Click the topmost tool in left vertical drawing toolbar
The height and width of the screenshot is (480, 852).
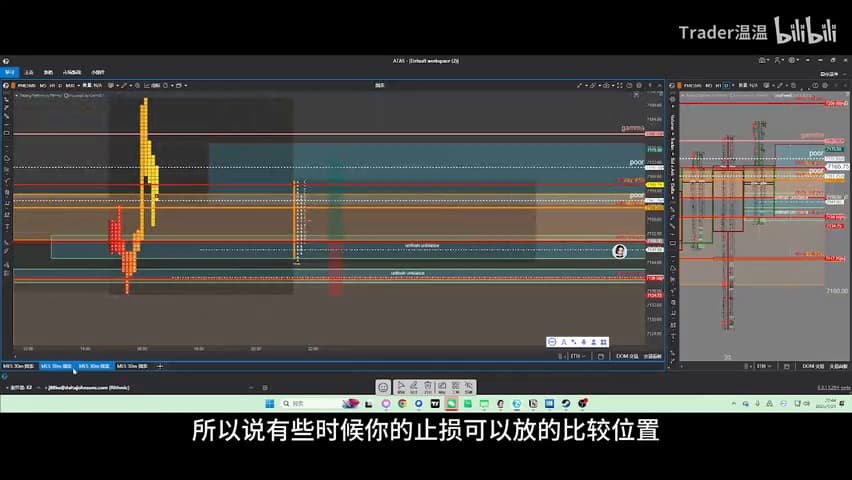(x=7, y=99)
